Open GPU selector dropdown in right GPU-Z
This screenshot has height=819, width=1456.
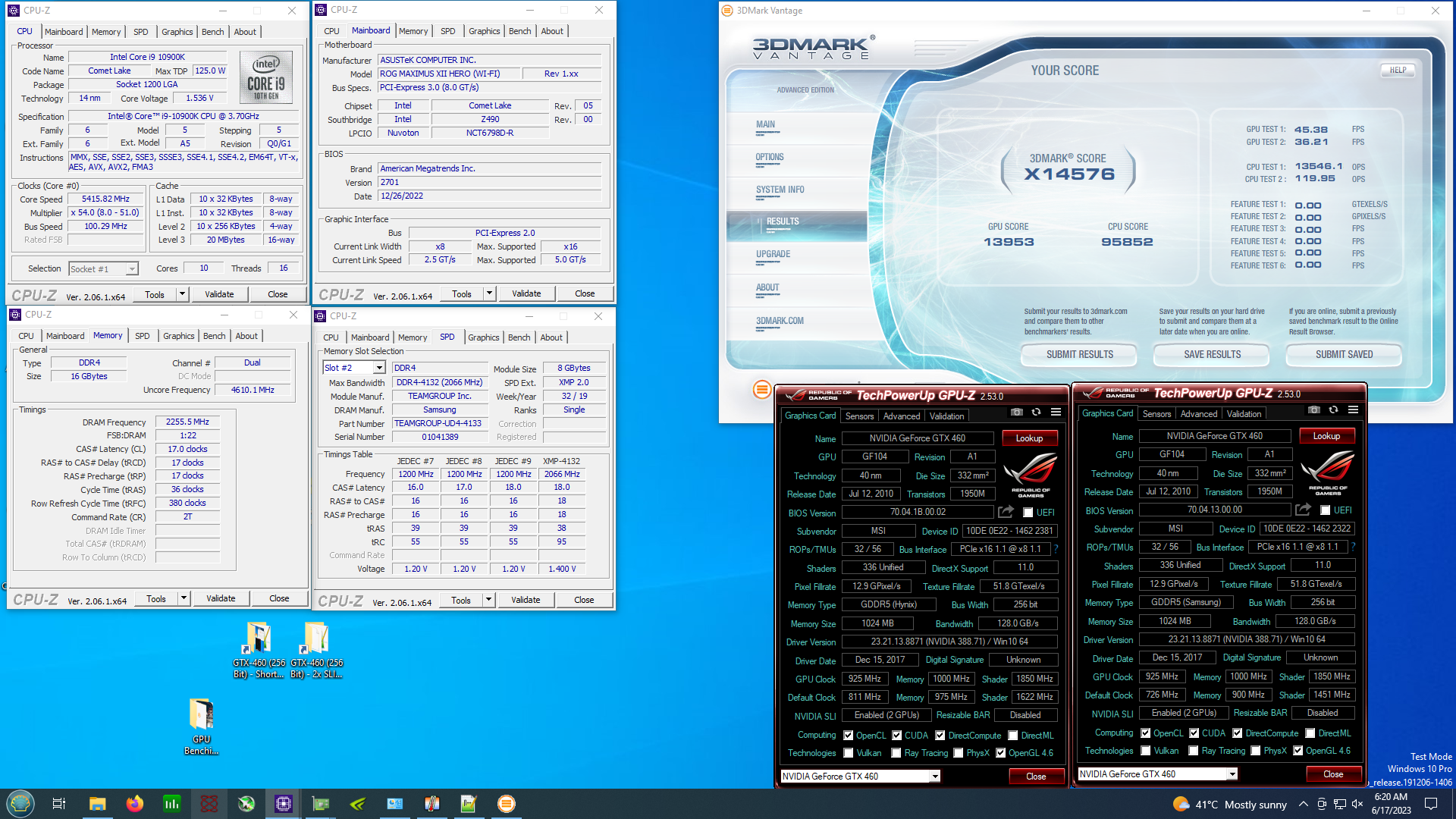point(1232,773)
